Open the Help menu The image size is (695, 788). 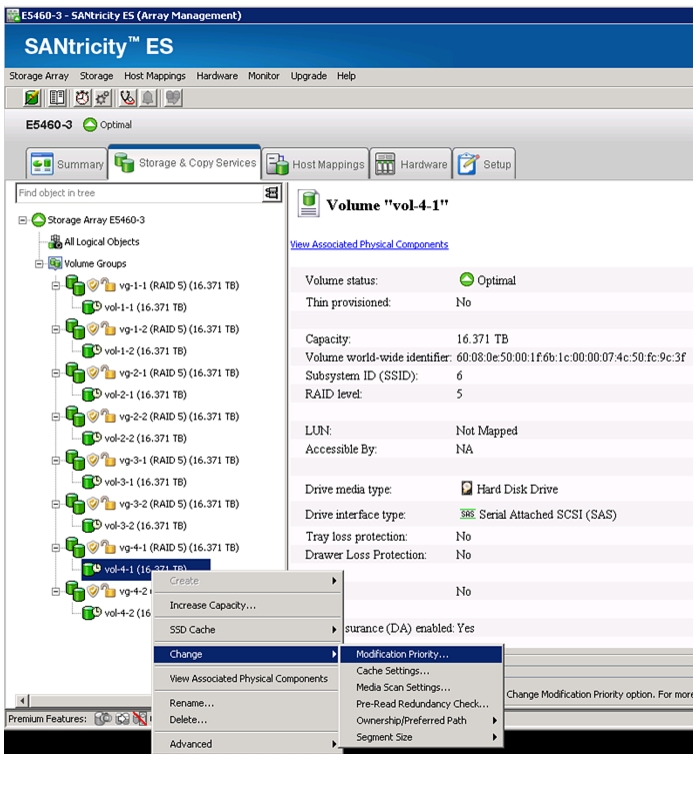pos(346,76)
